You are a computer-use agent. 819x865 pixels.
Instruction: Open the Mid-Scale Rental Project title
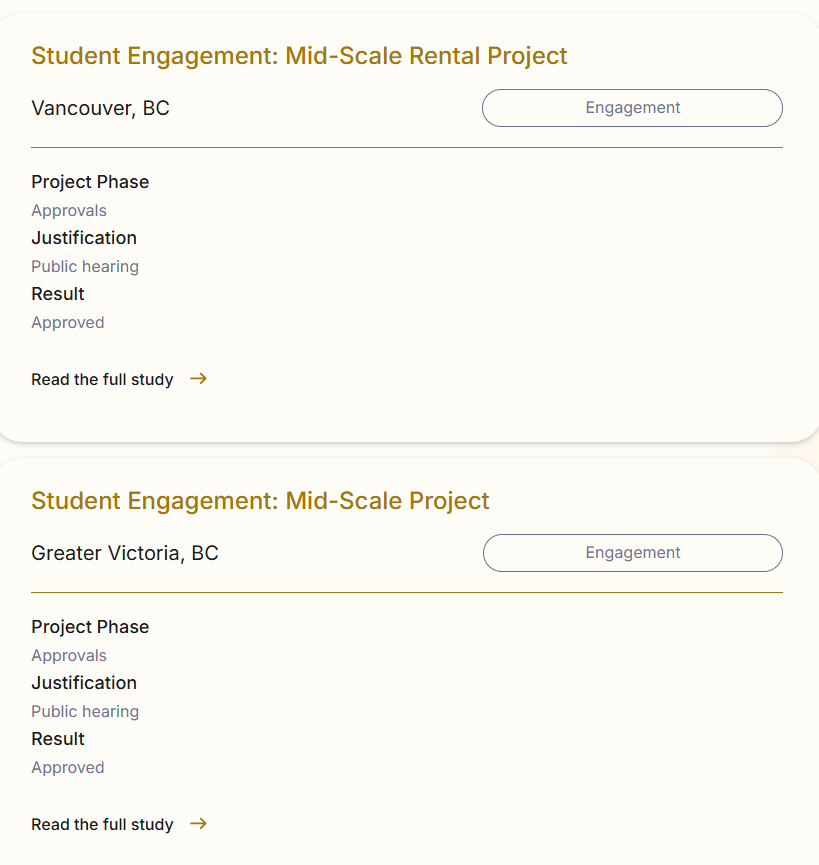tap(299, 56)
